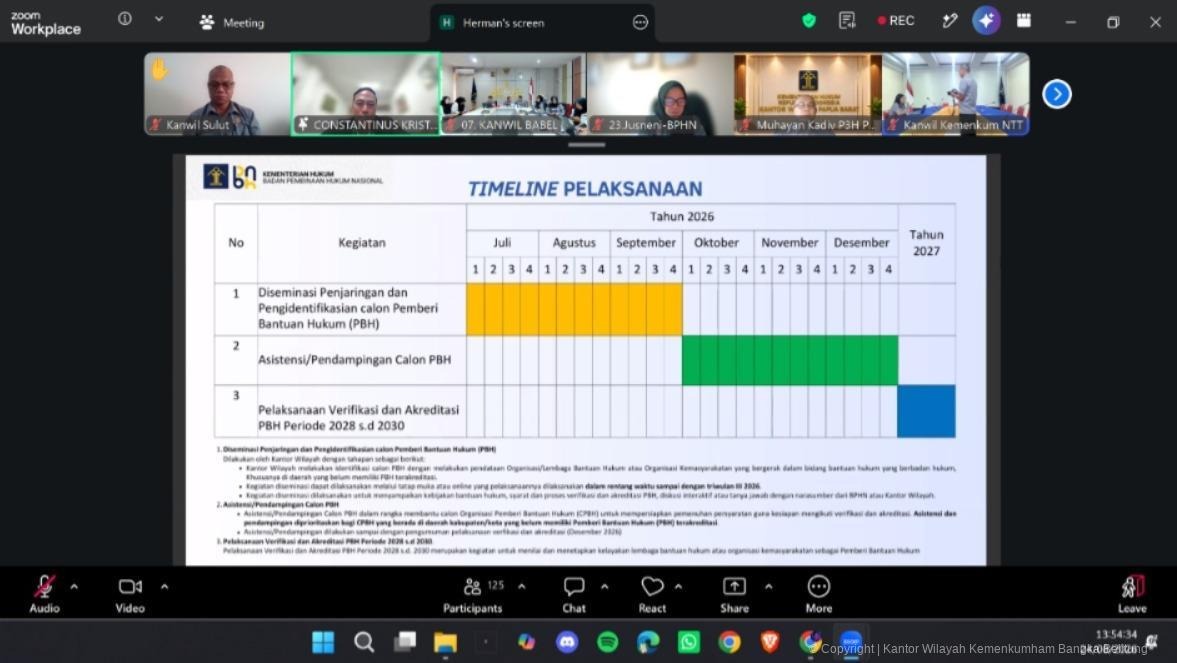Select CONSTANTINUS KRIST video thumbnail

[366, 94]
